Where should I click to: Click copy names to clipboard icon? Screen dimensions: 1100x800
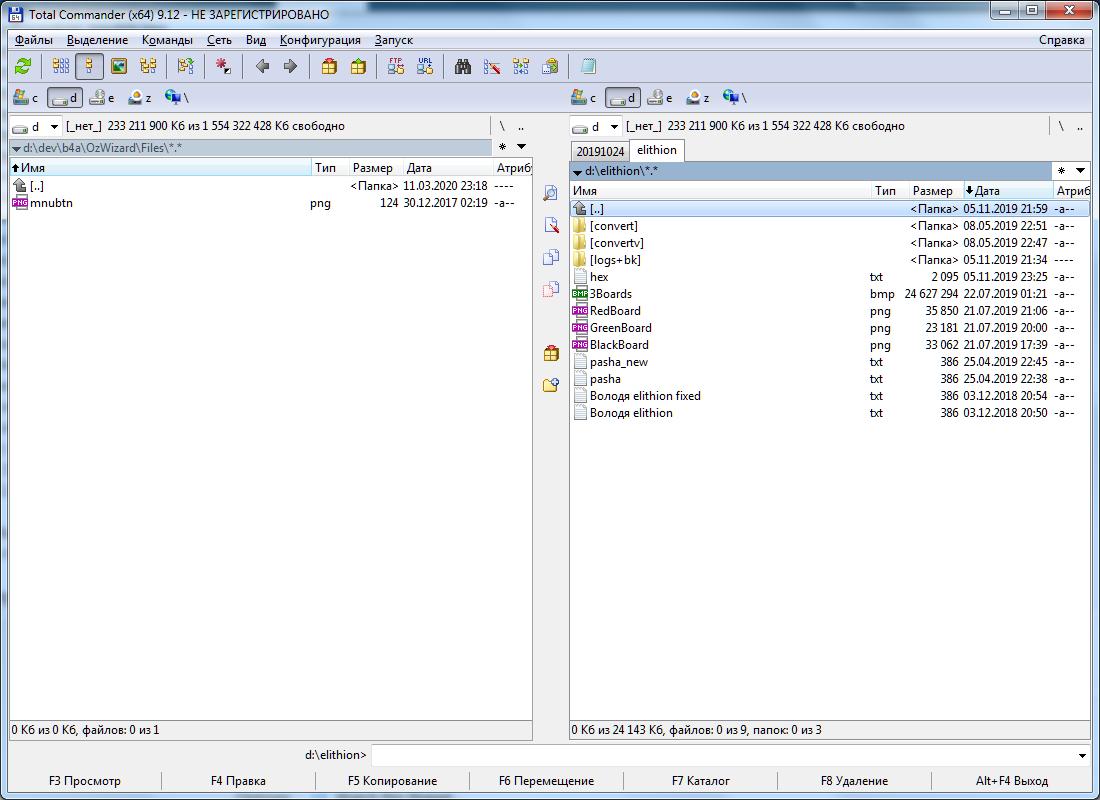point(550,67)
